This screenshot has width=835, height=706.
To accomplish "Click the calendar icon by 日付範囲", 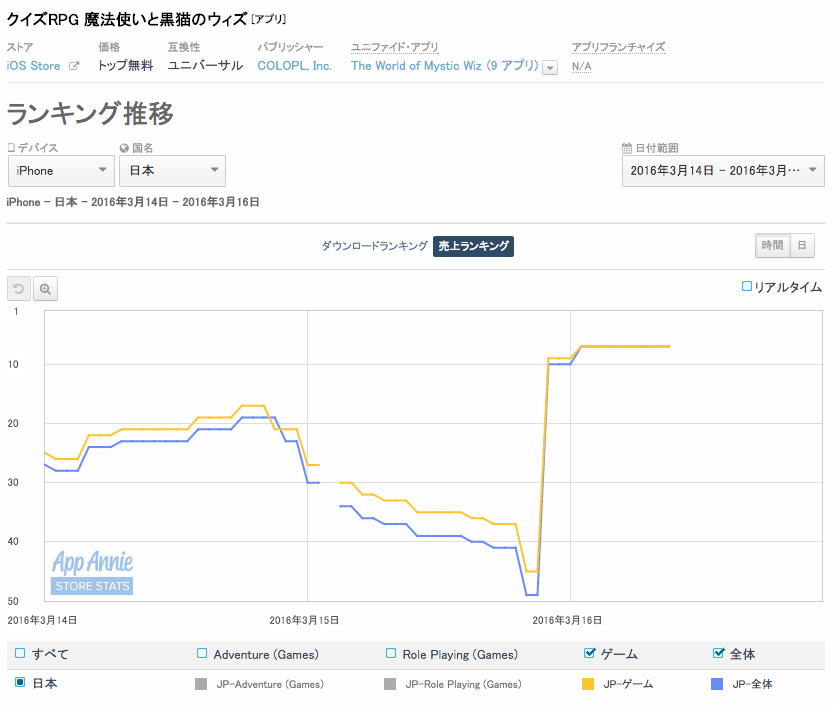I will tap(626, 148).
